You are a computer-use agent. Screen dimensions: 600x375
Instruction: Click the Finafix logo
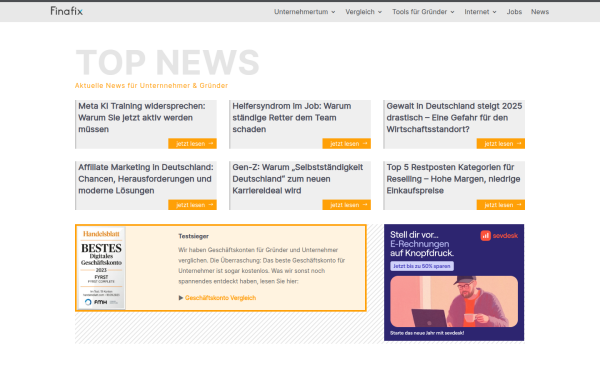pos(67,11)
